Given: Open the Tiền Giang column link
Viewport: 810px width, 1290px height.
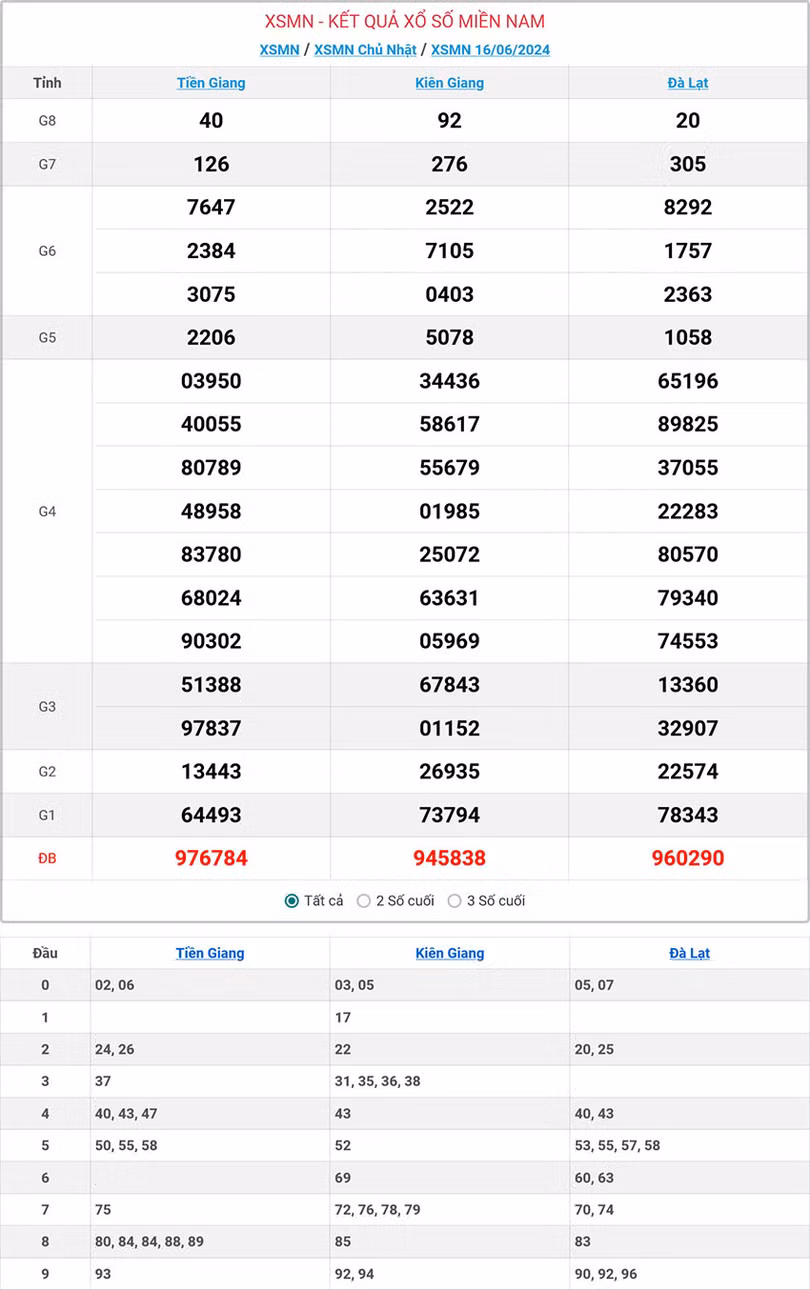Looking at the screenshot, I should pos(210,83).
